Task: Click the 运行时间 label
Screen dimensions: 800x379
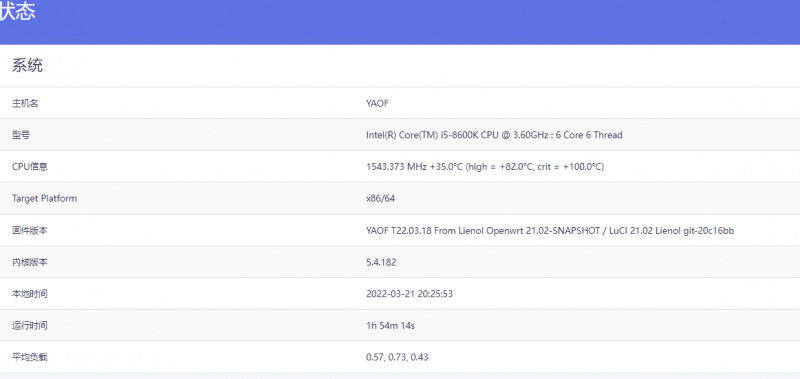Action: coord(30,325)
